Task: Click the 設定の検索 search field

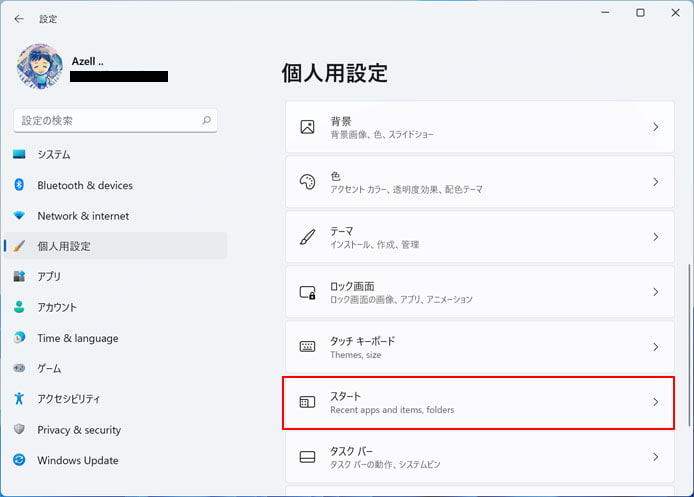Action: [116, 120]
